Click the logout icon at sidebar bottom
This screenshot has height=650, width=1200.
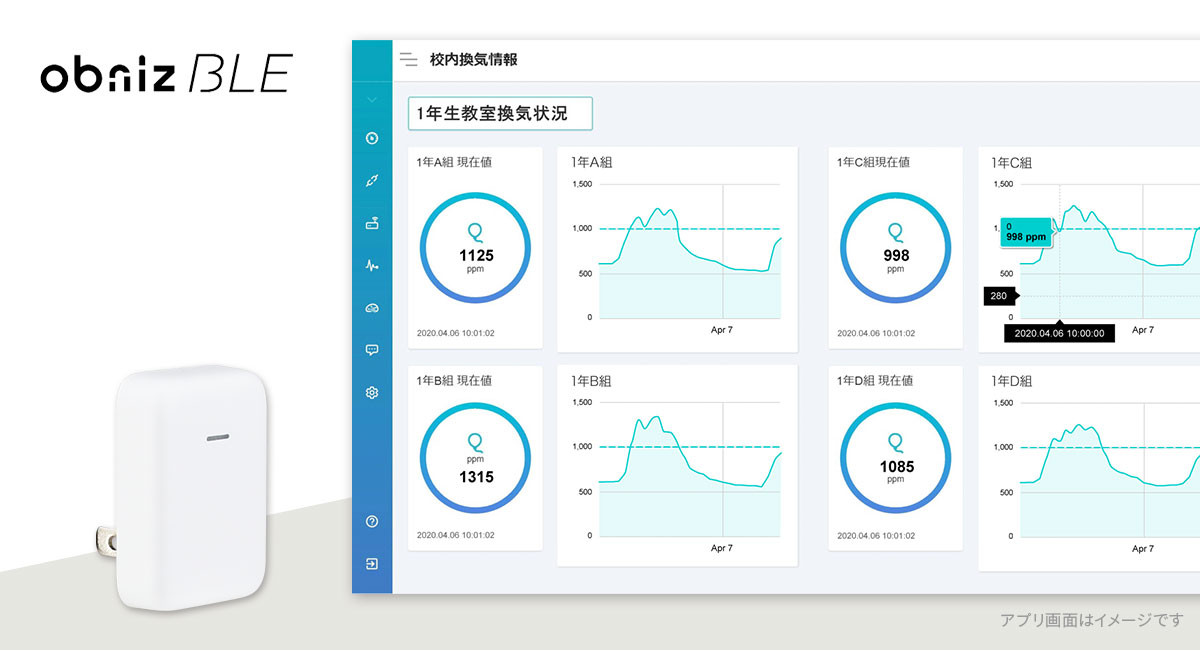click(x=372, y=564)
